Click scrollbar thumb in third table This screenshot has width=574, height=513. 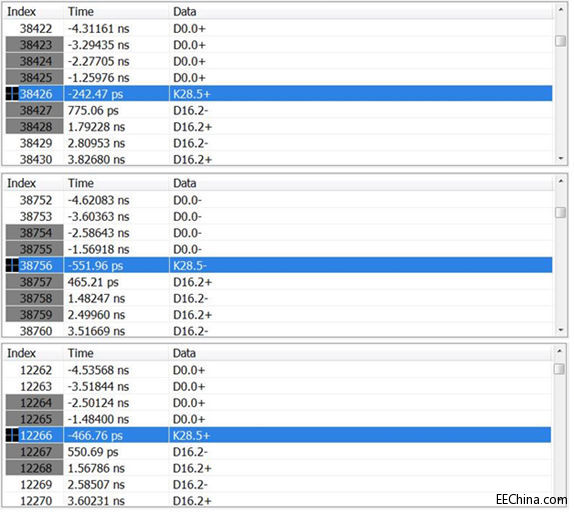[559, 369]
